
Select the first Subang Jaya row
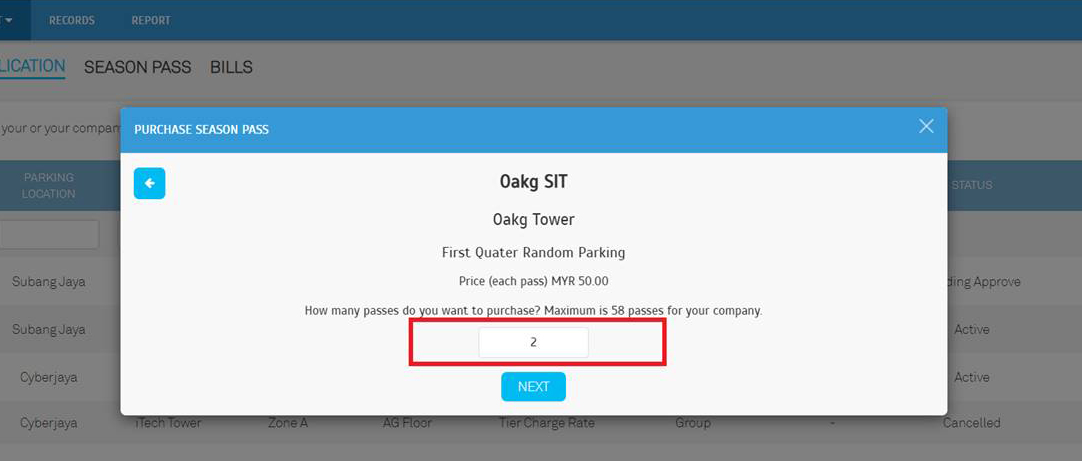pyautogui.click(x=48, y=282)
